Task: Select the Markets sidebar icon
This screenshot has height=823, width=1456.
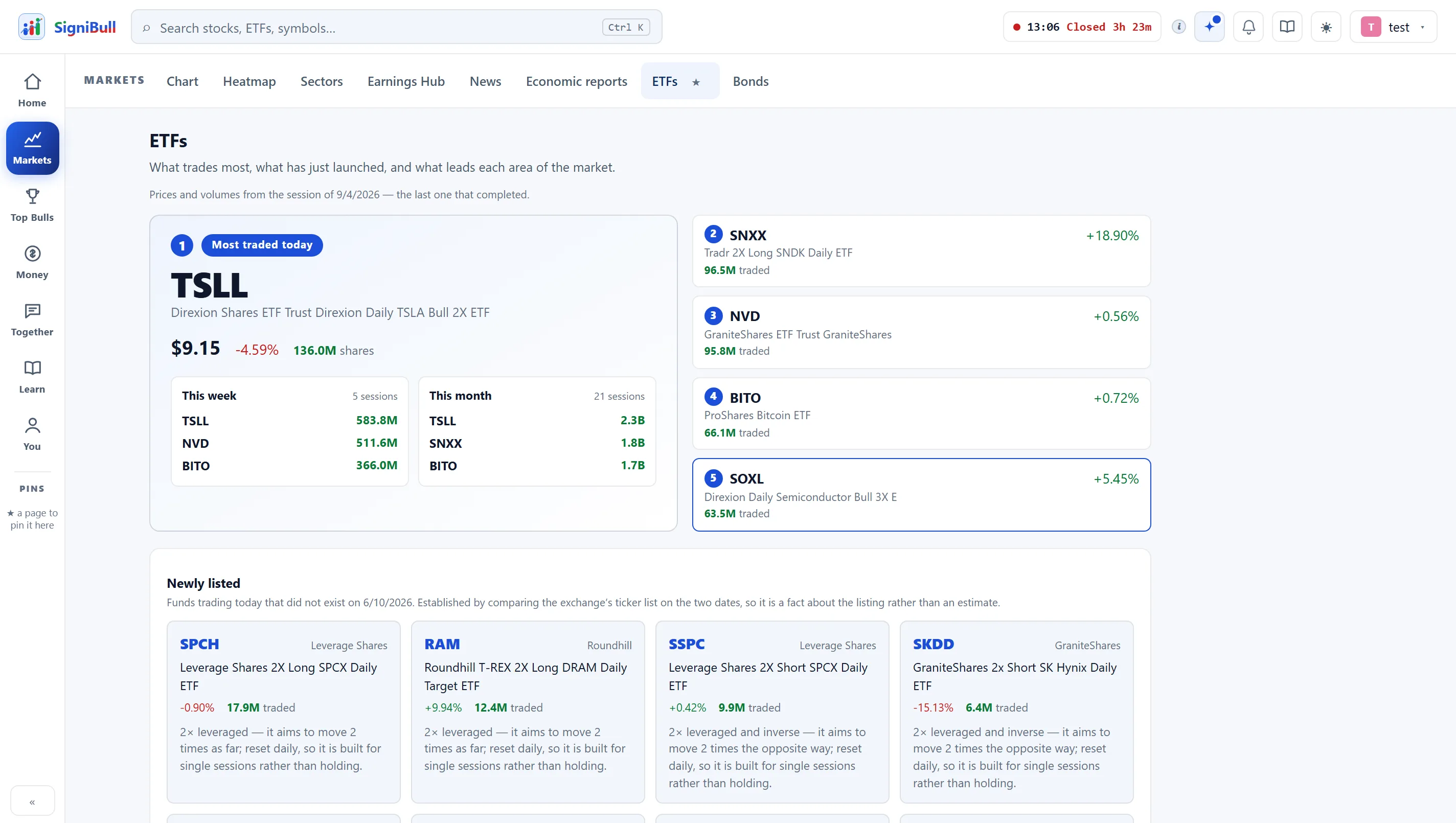Action: tap(32, 148)
